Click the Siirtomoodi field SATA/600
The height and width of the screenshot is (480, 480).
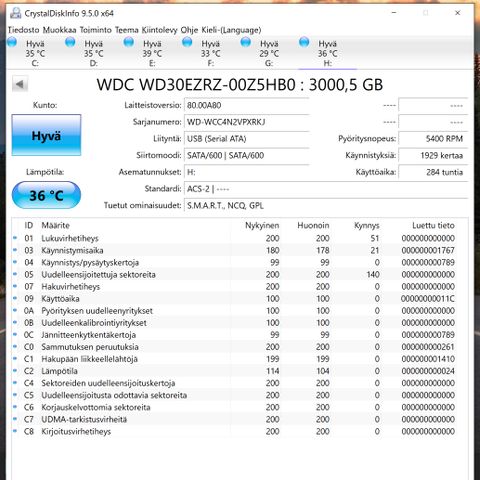point(247,155)
